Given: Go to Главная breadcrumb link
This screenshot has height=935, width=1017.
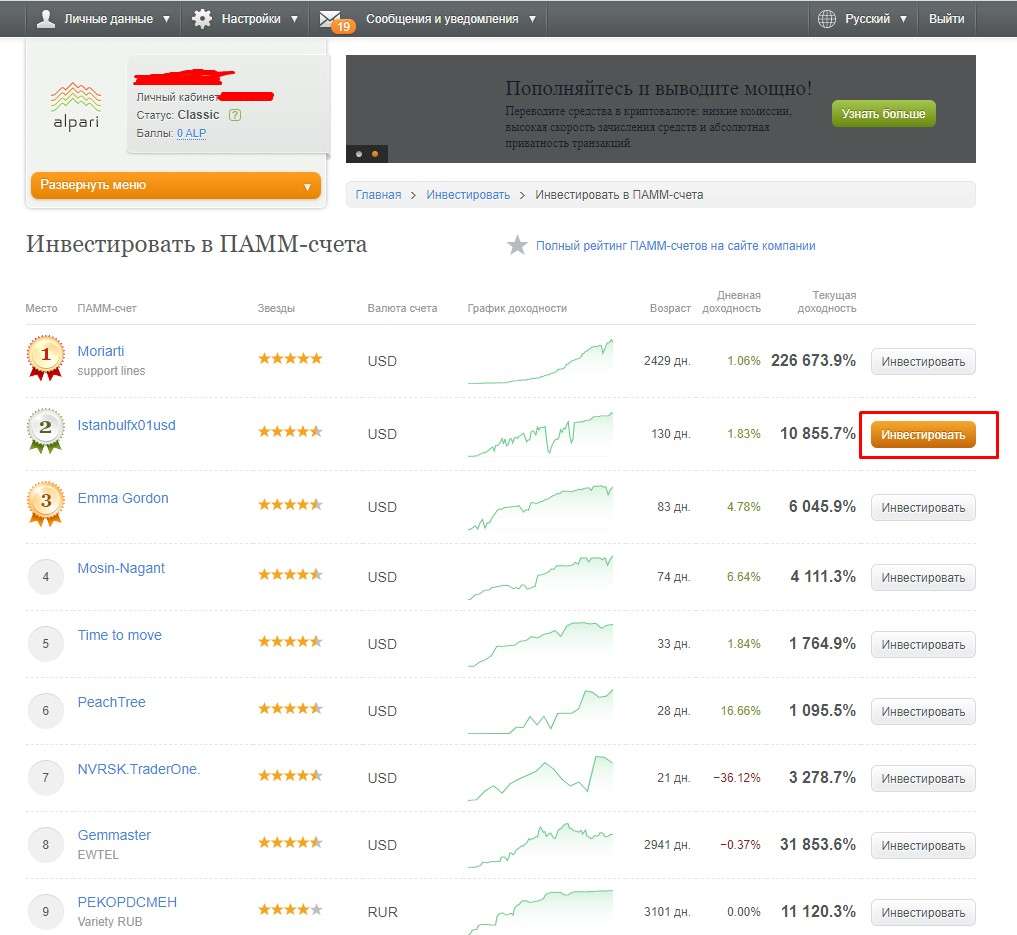Looking at the screenshot, I should pyautogui.click(x=378, y=195).
